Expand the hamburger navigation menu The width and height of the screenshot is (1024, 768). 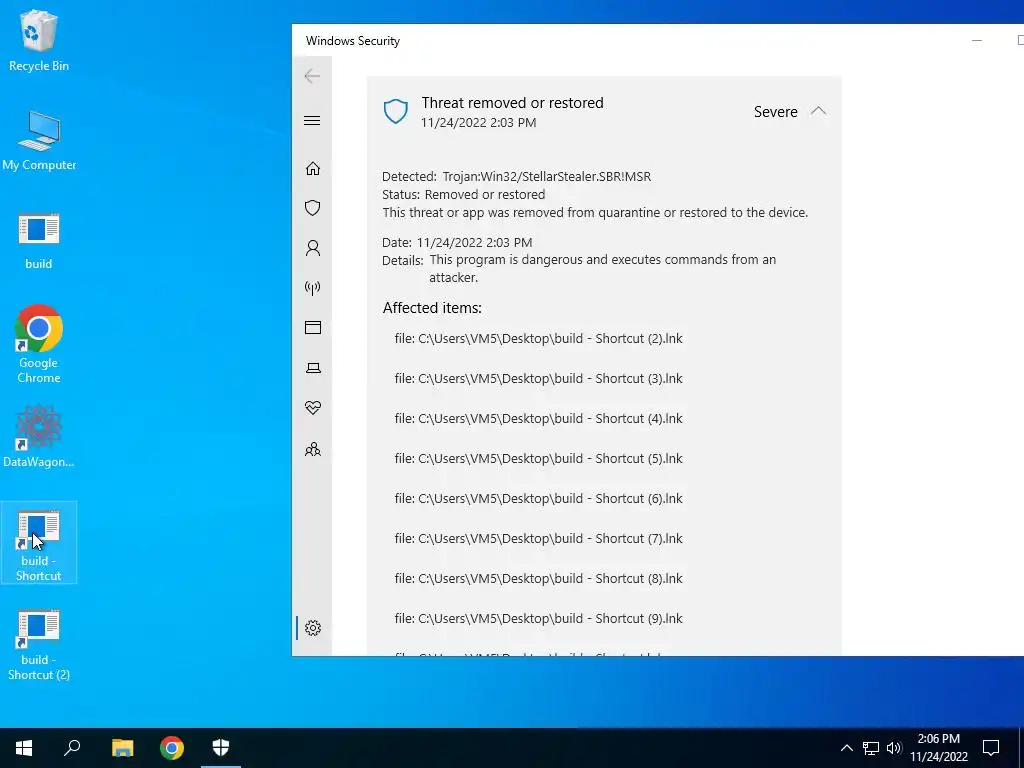click(312, 120)
